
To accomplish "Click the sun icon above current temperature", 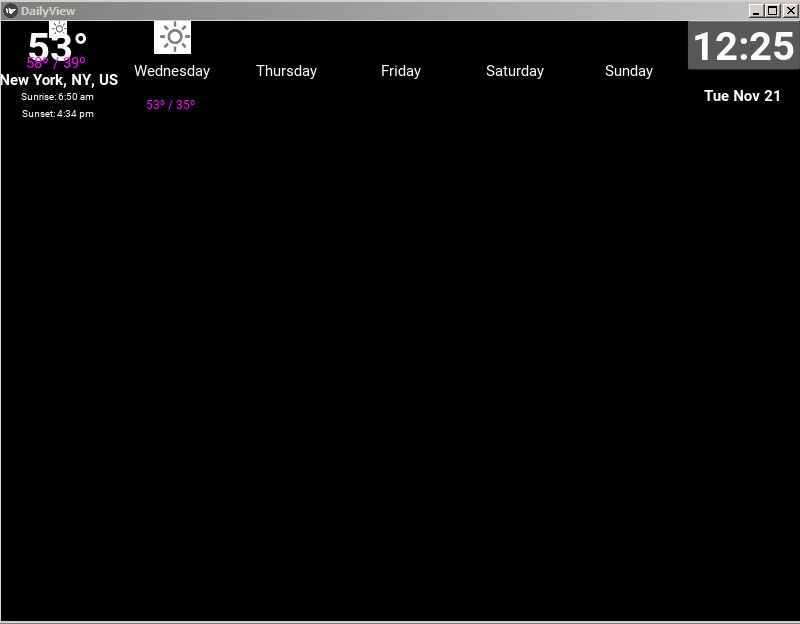I will 58,29.
